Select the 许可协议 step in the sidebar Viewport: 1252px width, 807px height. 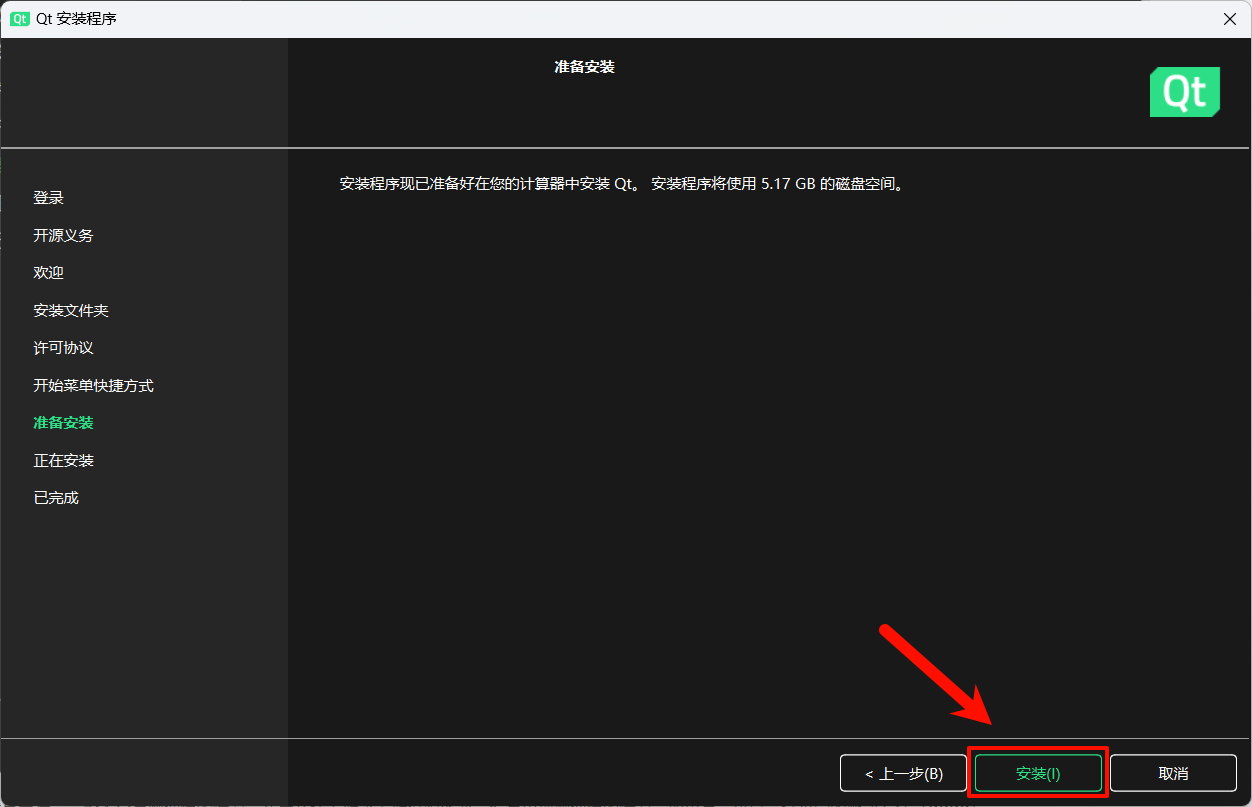click(x=63, y=347)
